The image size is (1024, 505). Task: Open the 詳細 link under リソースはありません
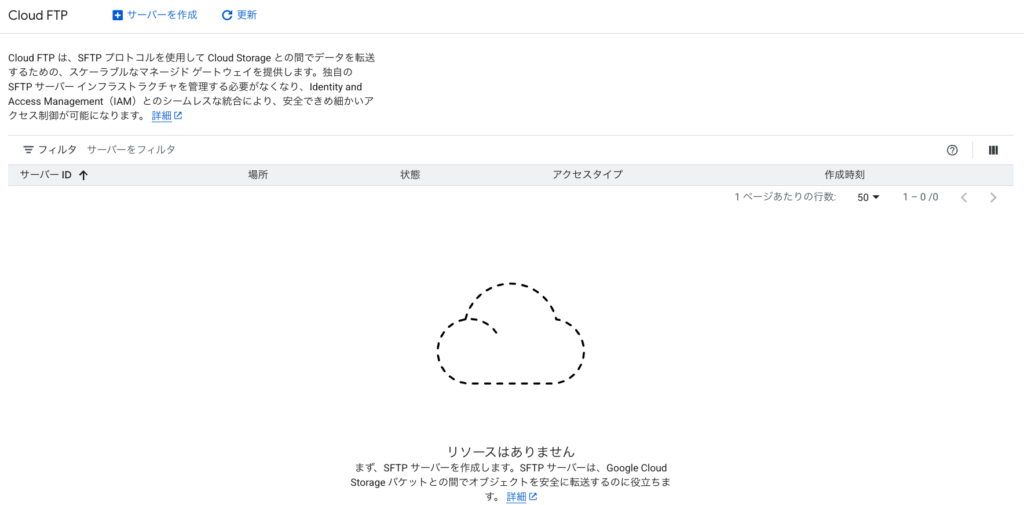(522, 497)
